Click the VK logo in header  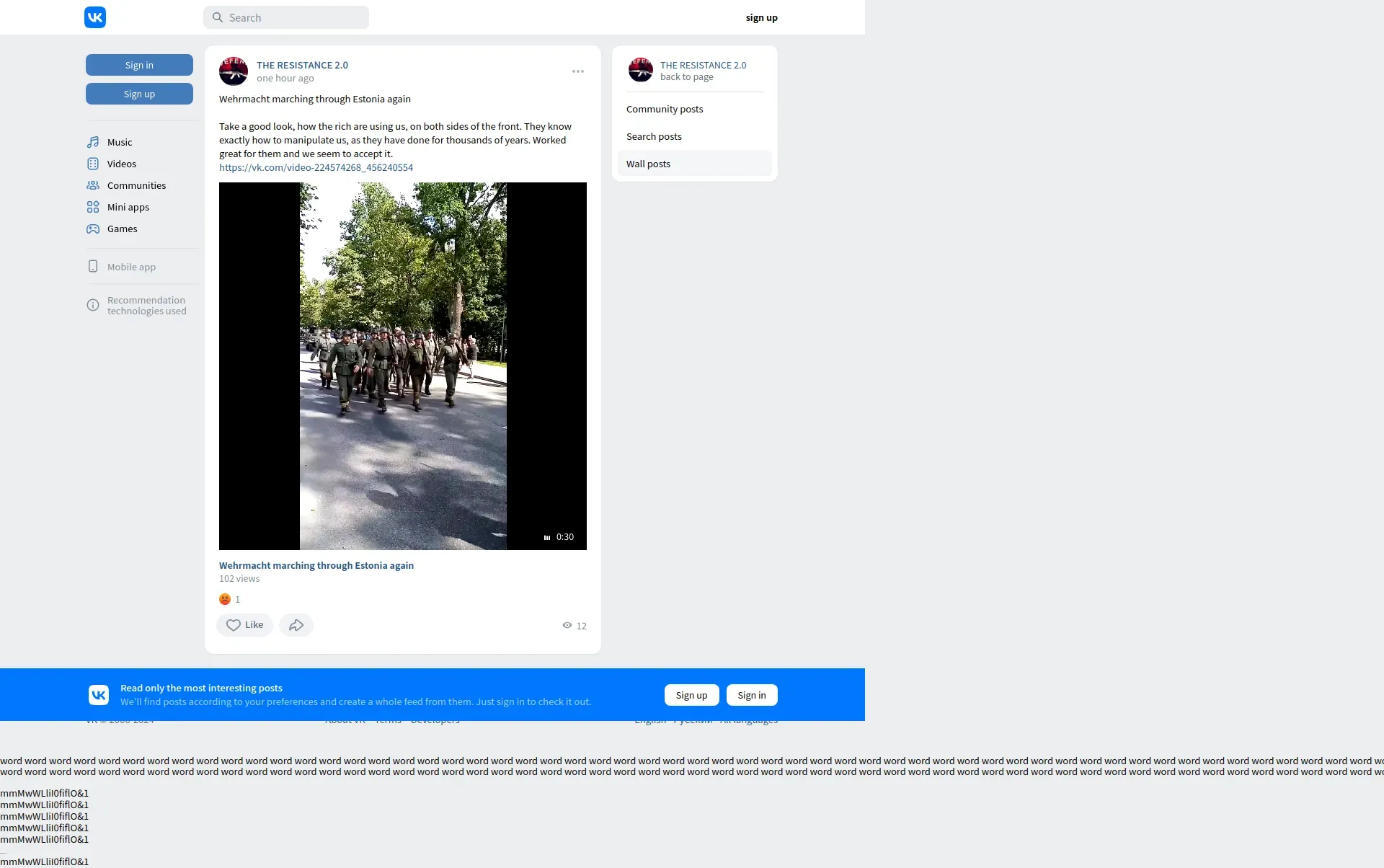(x=95, y=17)
